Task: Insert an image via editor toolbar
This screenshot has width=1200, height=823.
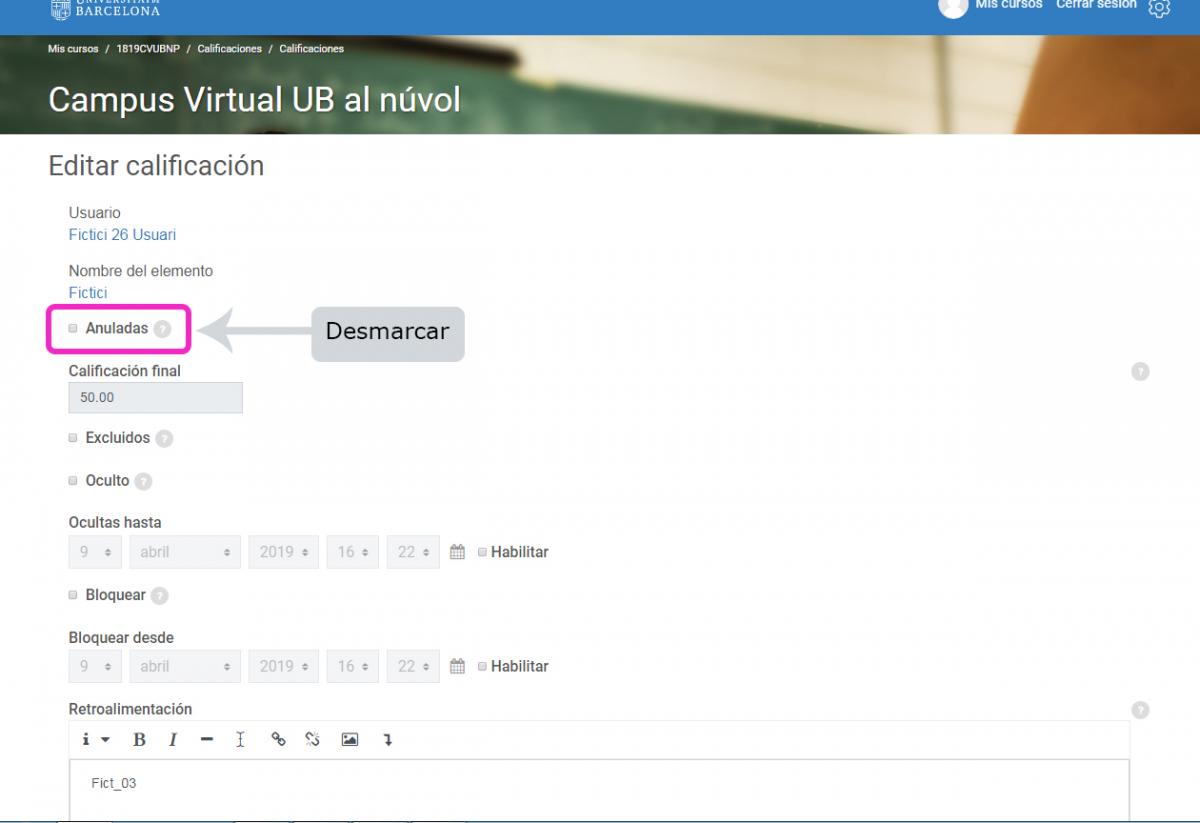Action: [x=349, y=740]
